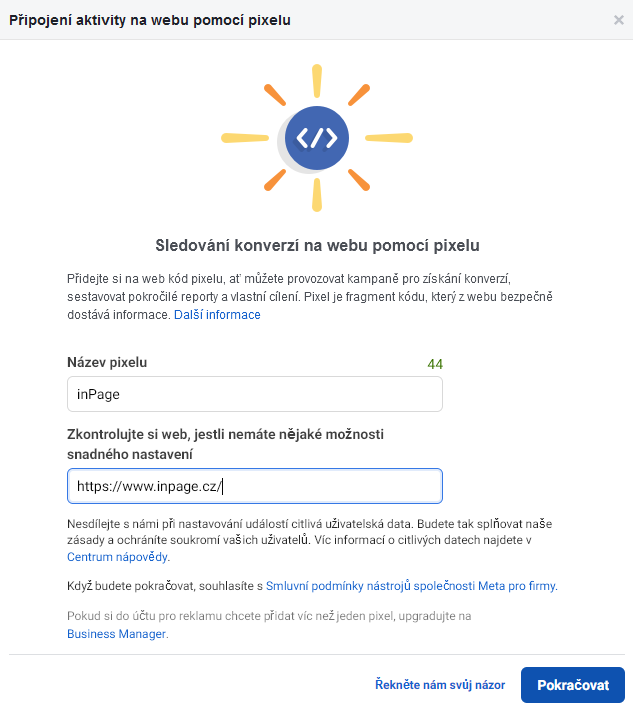Focus the Název pixelu field containing inPage

click(x=255, y=394)
